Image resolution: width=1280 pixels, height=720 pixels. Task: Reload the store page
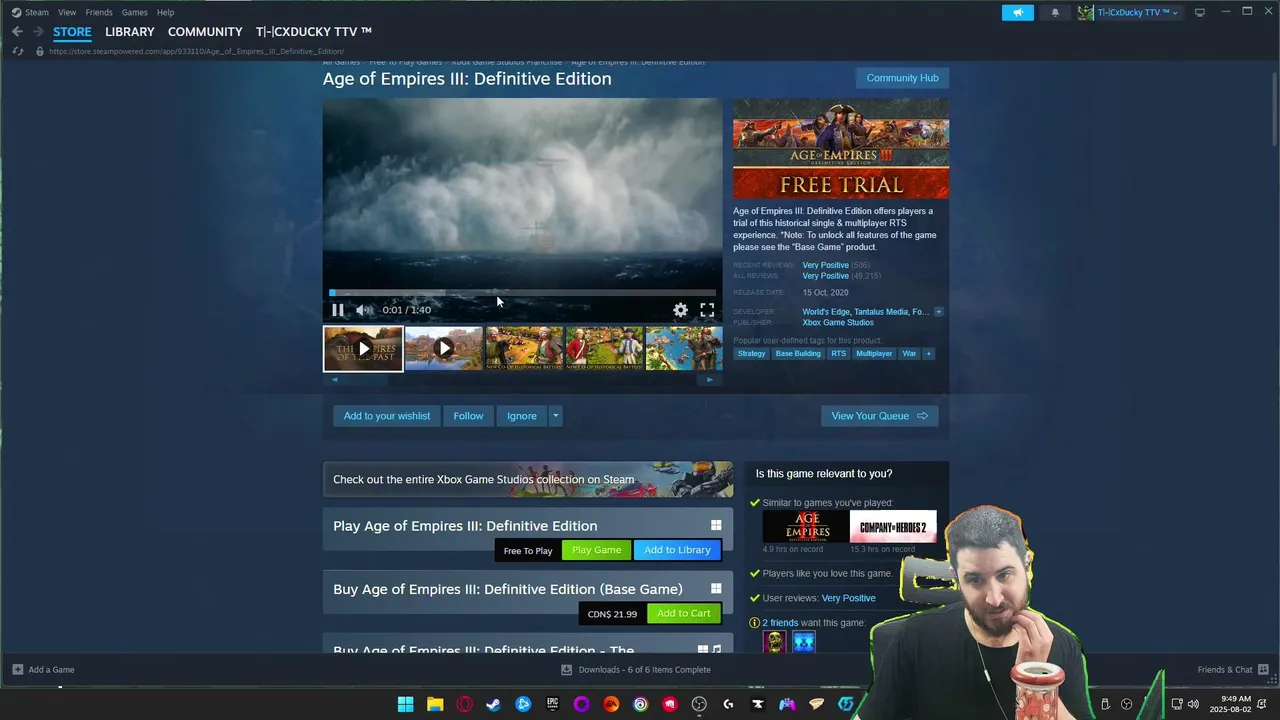[x=17, y=51]
